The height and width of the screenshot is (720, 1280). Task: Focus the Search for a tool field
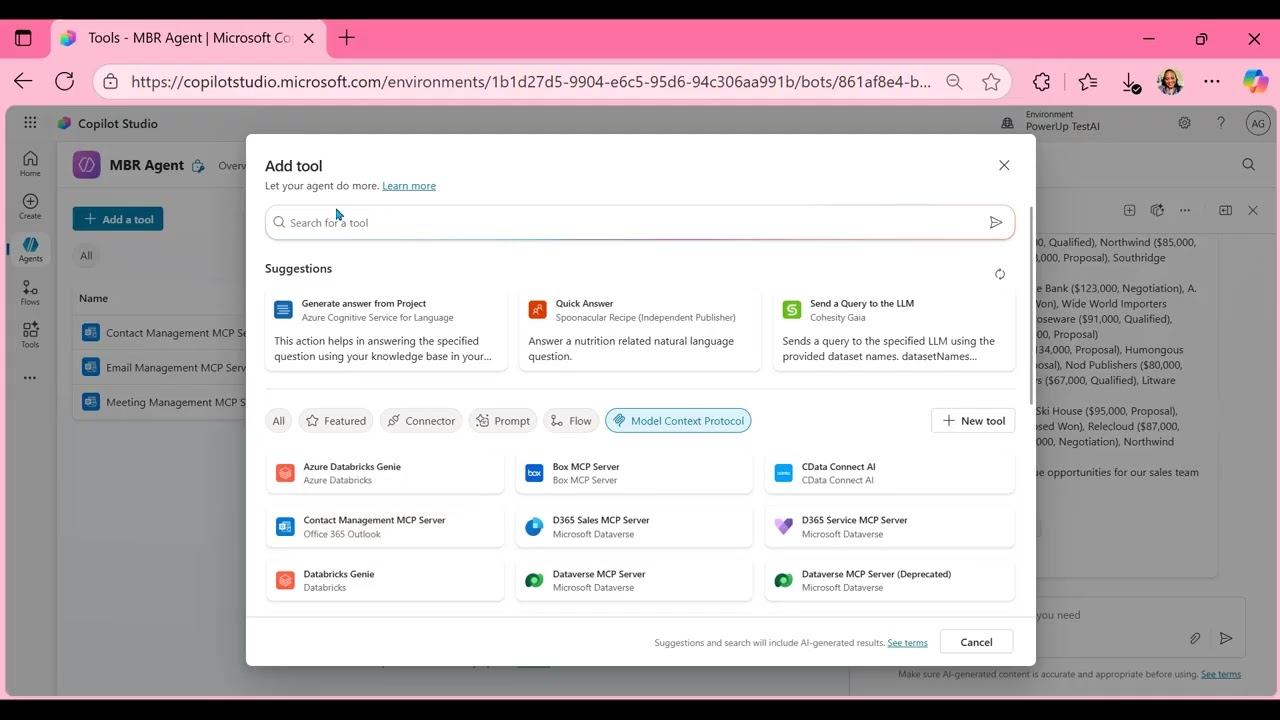tap(640, 223)
